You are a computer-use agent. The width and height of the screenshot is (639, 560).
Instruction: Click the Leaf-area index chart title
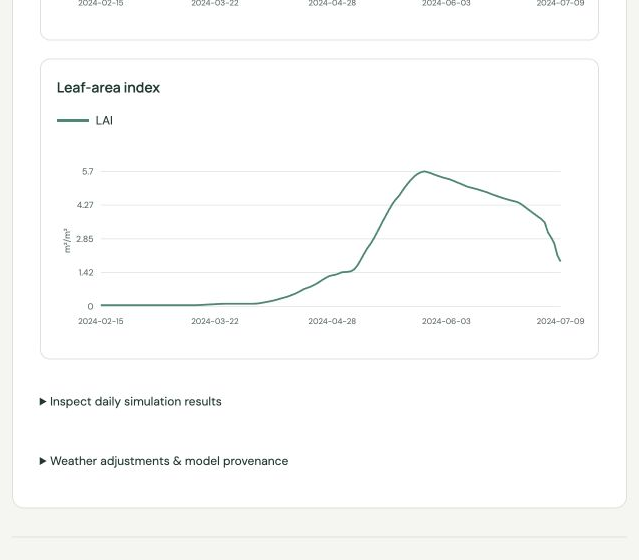[108, 88]
